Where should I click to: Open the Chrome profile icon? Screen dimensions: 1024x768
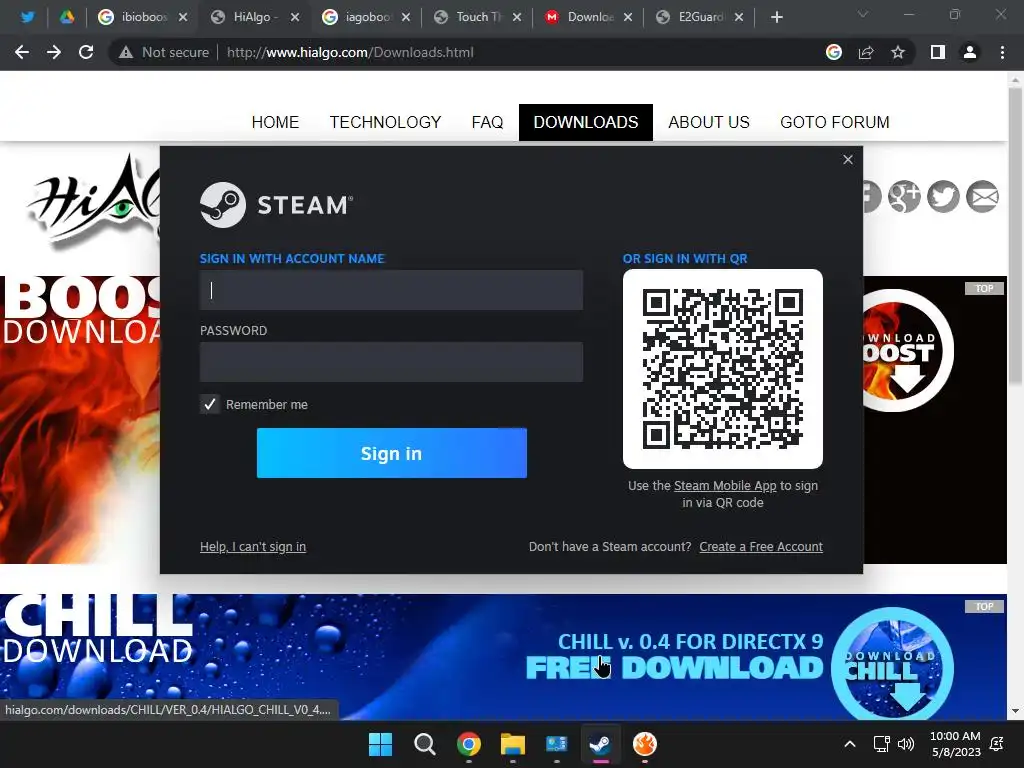(x=970, y=52)
